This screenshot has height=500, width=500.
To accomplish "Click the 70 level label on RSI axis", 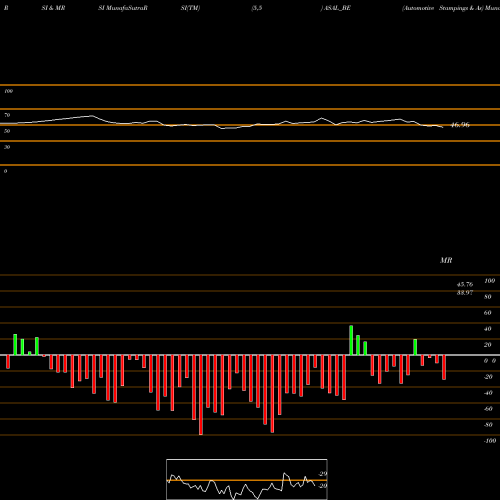I will pos(7,115).
